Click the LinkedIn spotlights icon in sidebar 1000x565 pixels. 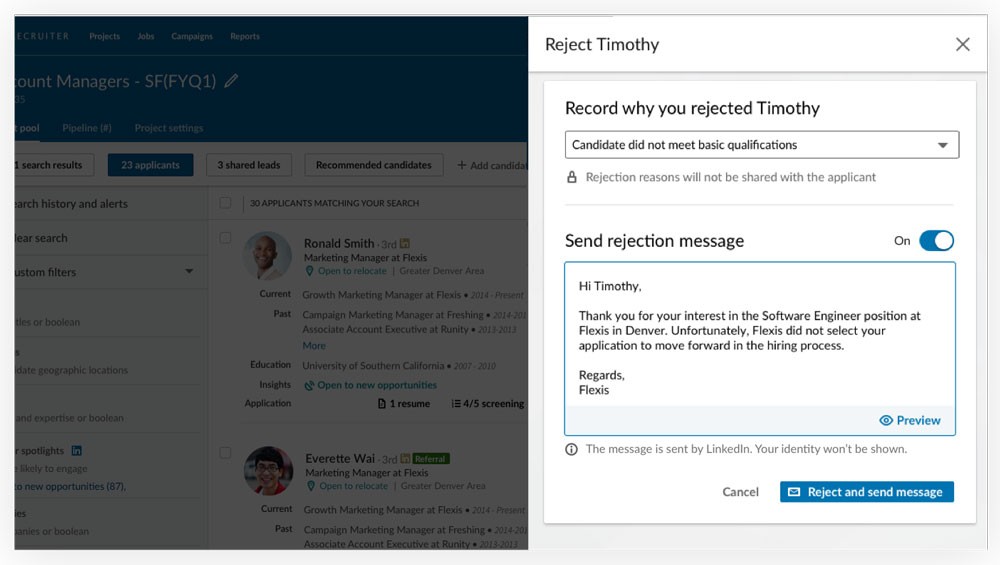coord(77,450)
